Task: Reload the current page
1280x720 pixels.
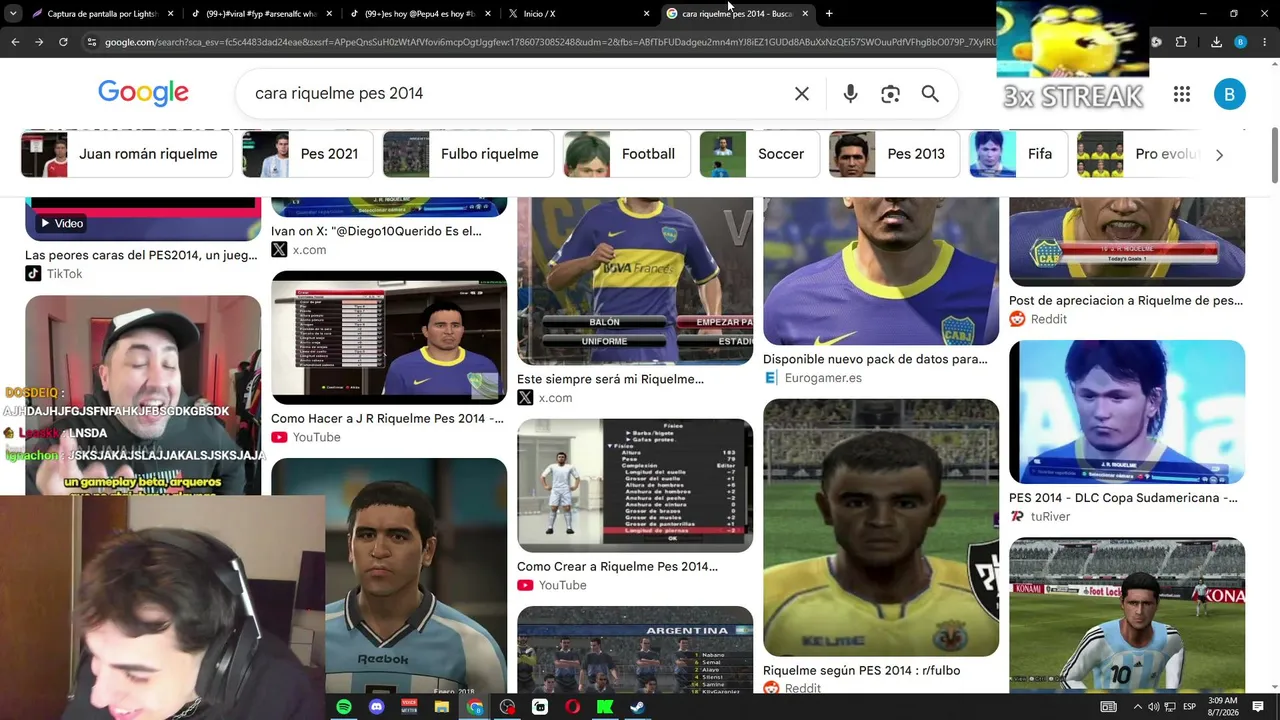Action: pos(63,42)
